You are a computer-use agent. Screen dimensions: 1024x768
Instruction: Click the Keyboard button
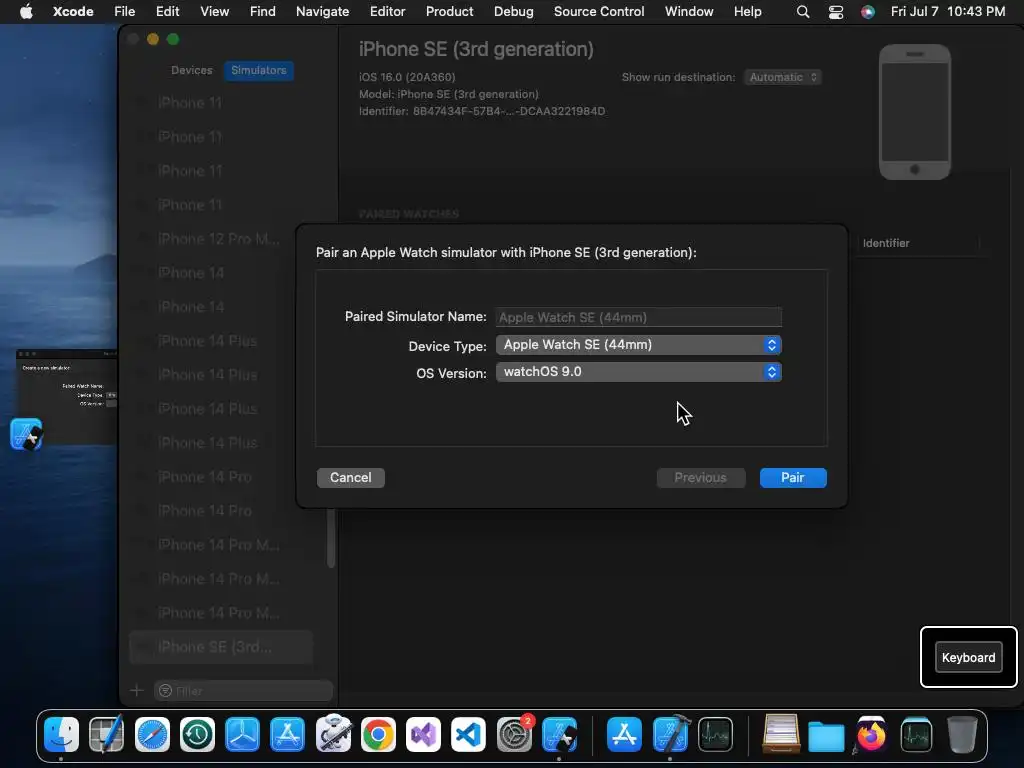coord(968,658)
